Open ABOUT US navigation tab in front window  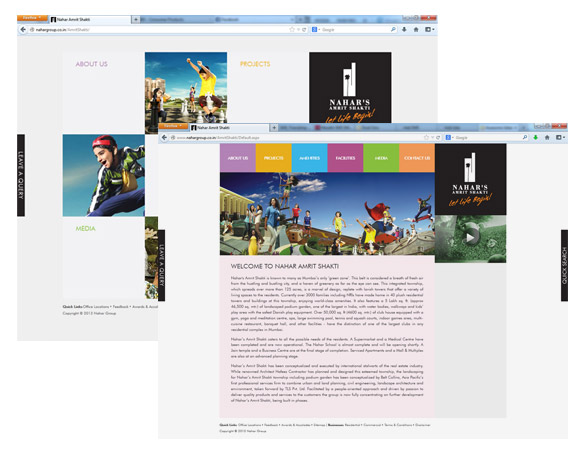pyautogui.click(x=238, y=158)
